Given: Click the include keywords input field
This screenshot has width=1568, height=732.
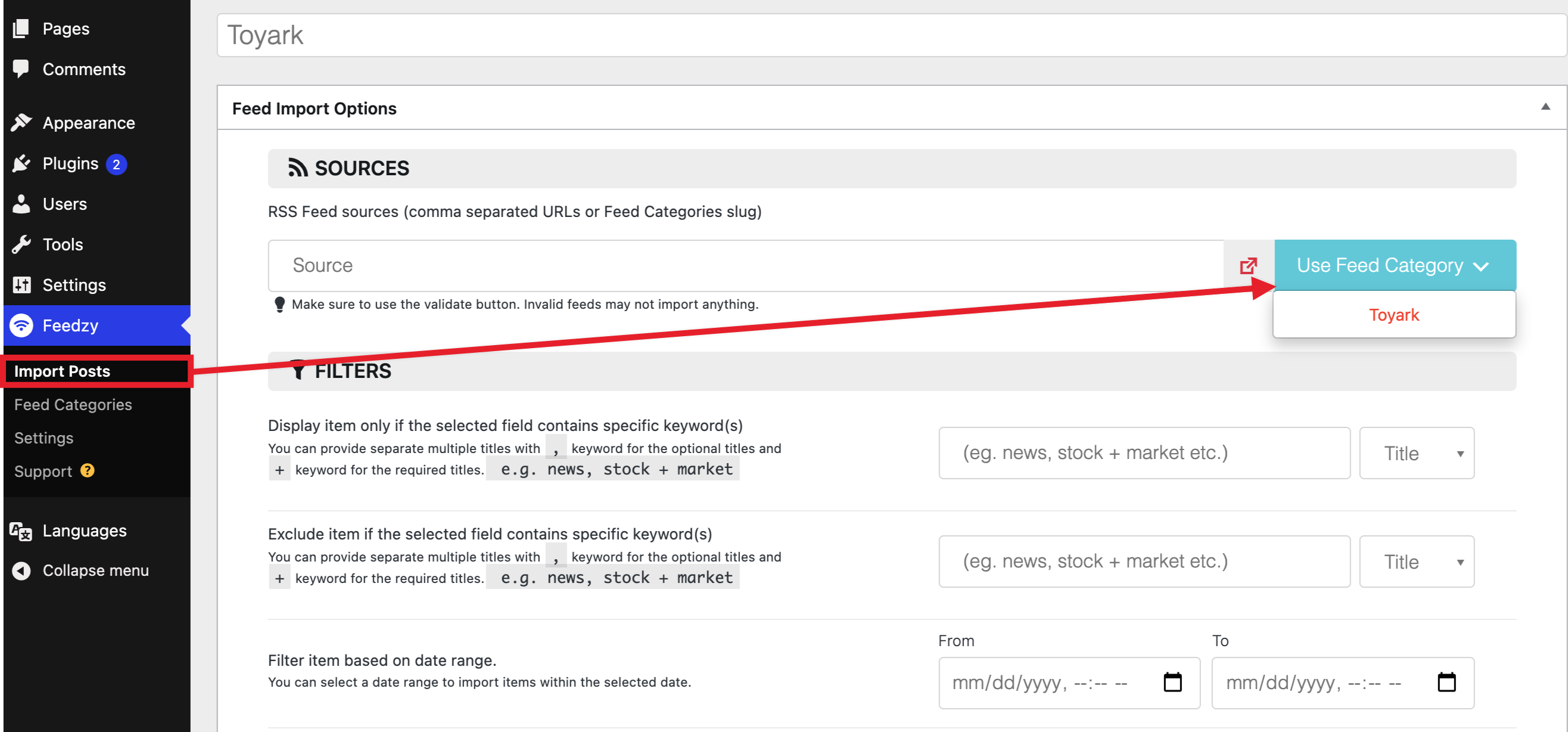Looking at the screenshot, I should click(1144, 453).
